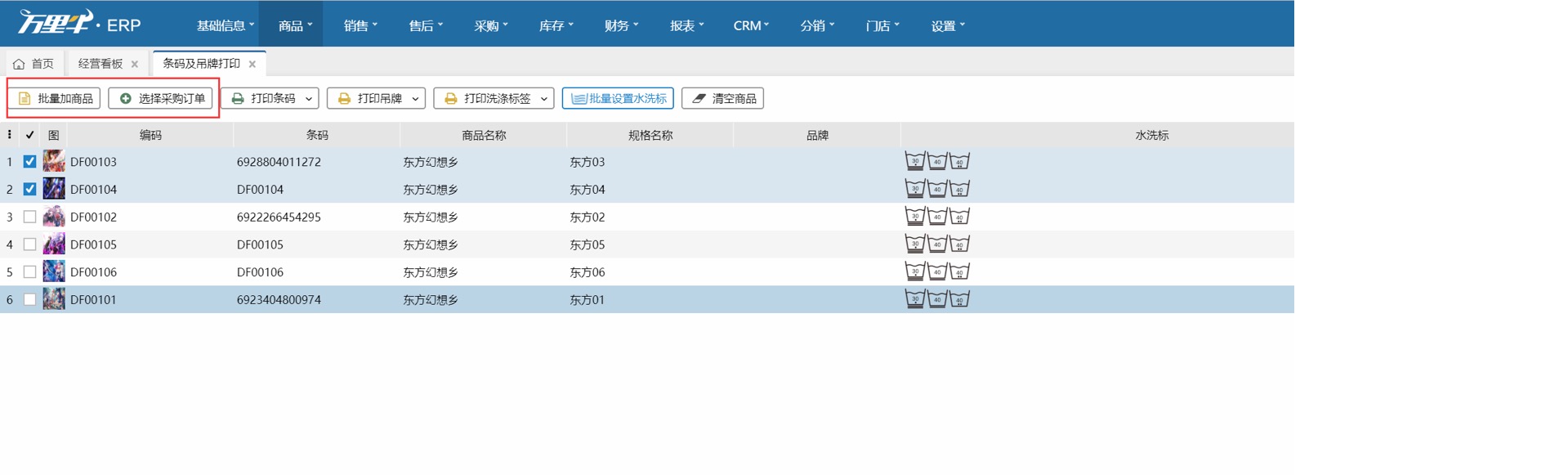Click wash label icons for DF00102
The image size is (1568, 475).
[937, 217]
